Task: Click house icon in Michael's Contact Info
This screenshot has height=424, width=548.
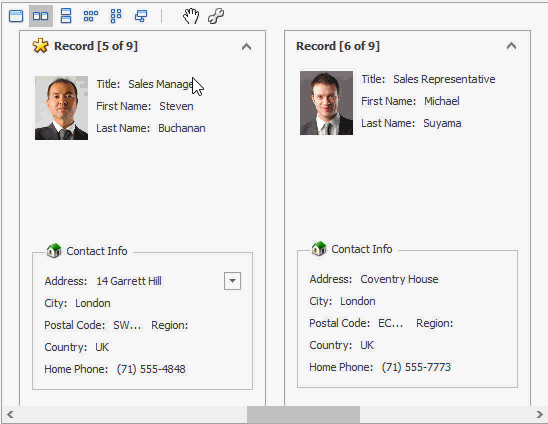Action: click(x=319, y=249)
